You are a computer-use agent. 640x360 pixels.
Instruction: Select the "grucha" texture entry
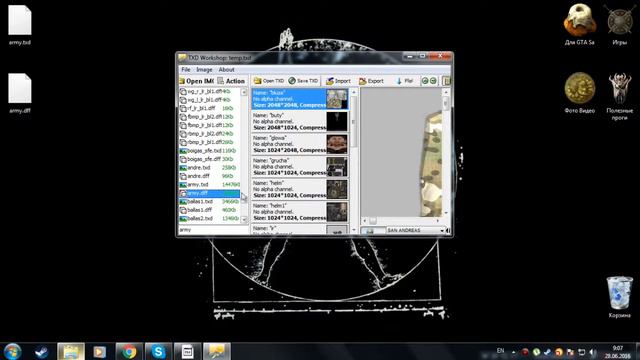pos(300,167)
